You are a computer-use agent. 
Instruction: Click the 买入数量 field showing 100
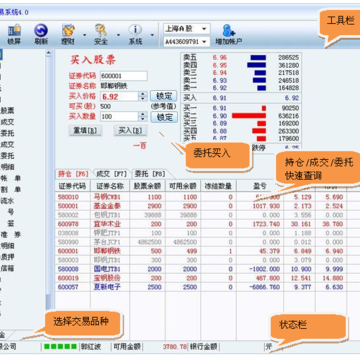pos(119,117)
